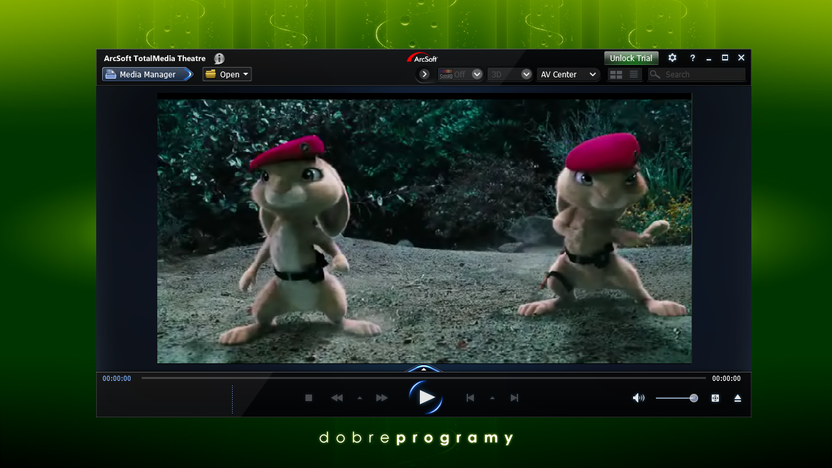This screenshot has width=832, height=468.
Task: Expand the toolbar with the right arrow
Action: tap(424, 74)
